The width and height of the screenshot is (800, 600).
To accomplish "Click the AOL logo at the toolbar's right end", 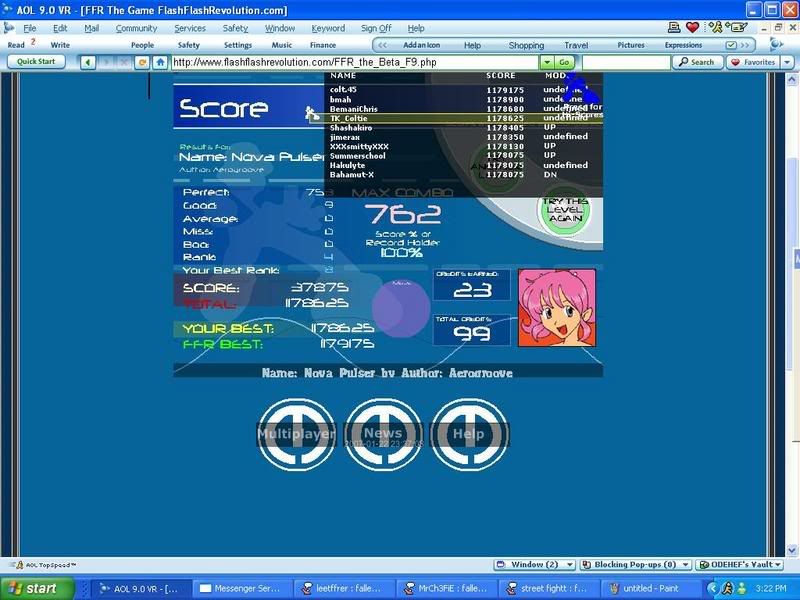I will (x=776, y=44).
